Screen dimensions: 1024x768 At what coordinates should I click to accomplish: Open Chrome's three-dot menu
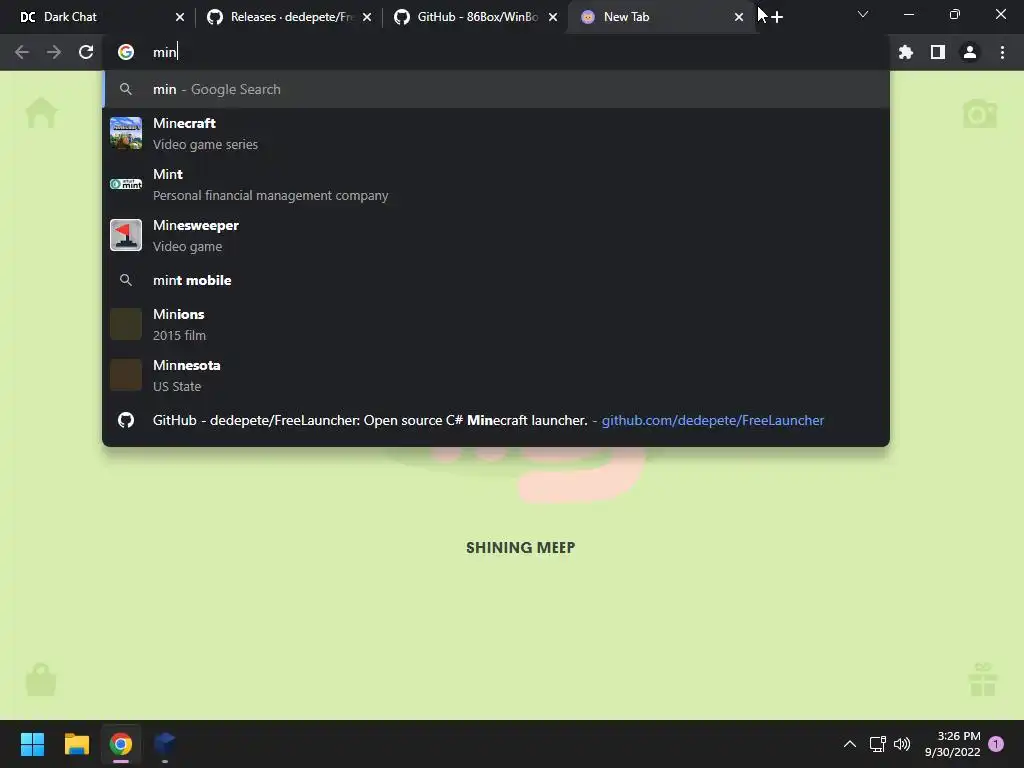[x=1002, y=52]
